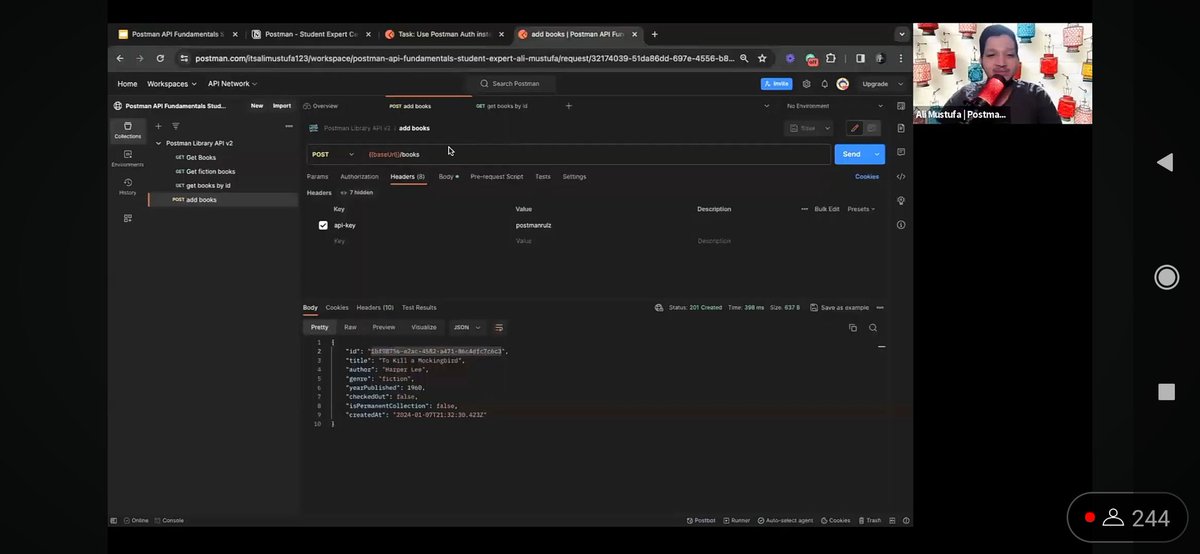Click the filter icon in Collections panel
The height and width of the screenshot is (554, 1200).
click(175, 126)
